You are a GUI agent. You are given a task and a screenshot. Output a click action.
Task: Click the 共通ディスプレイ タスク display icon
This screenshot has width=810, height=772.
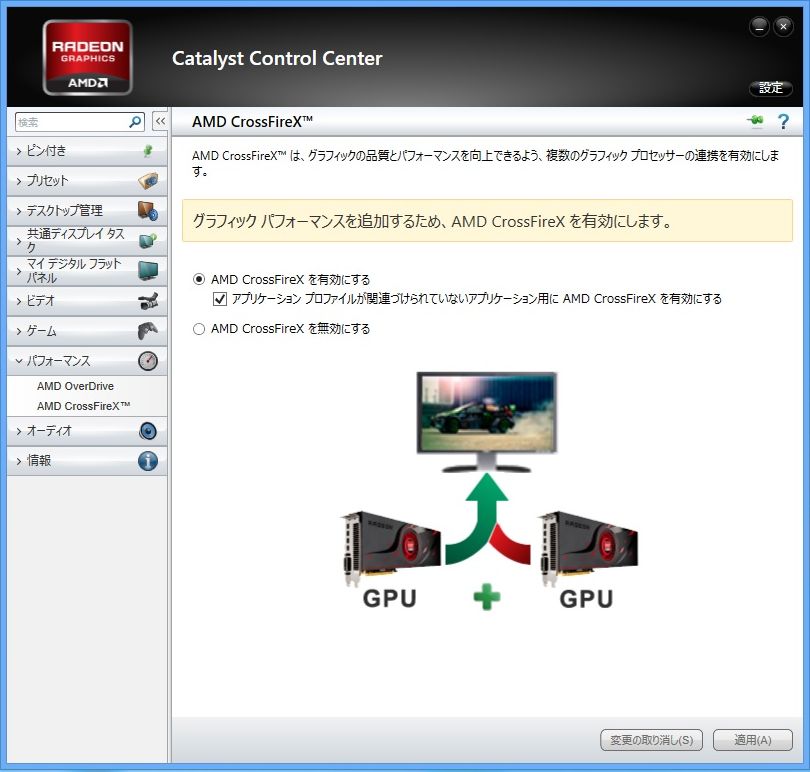coord(148,241)
